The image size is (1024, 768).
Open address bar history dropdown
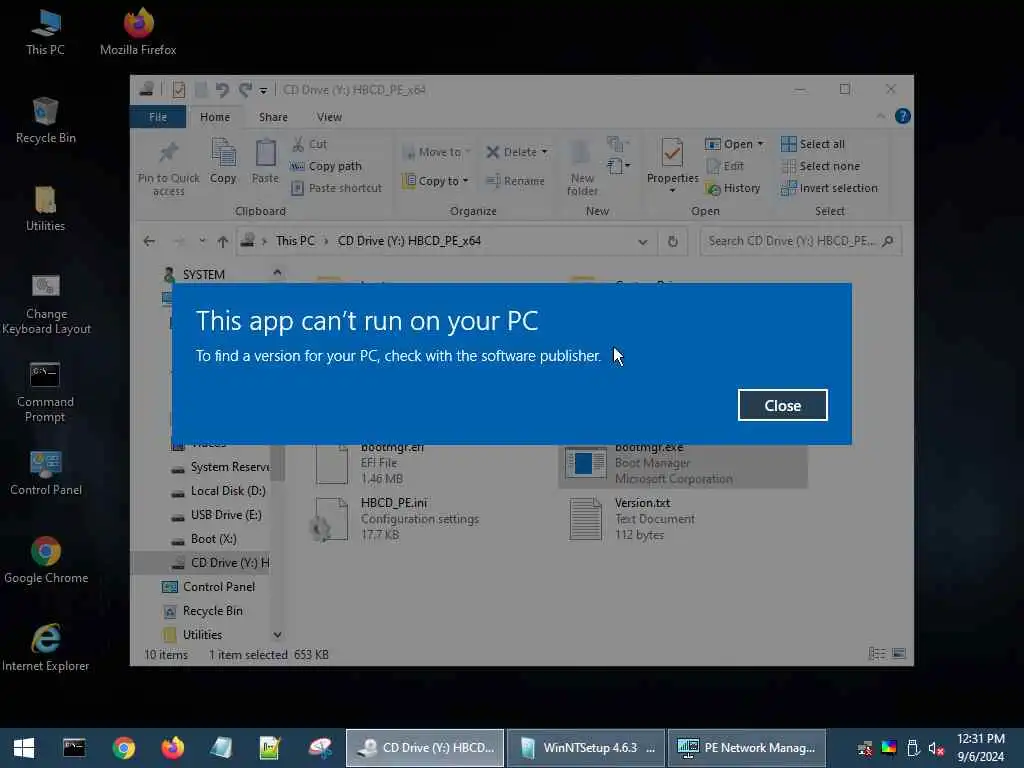pyautogui.click(x=643, y=242)
